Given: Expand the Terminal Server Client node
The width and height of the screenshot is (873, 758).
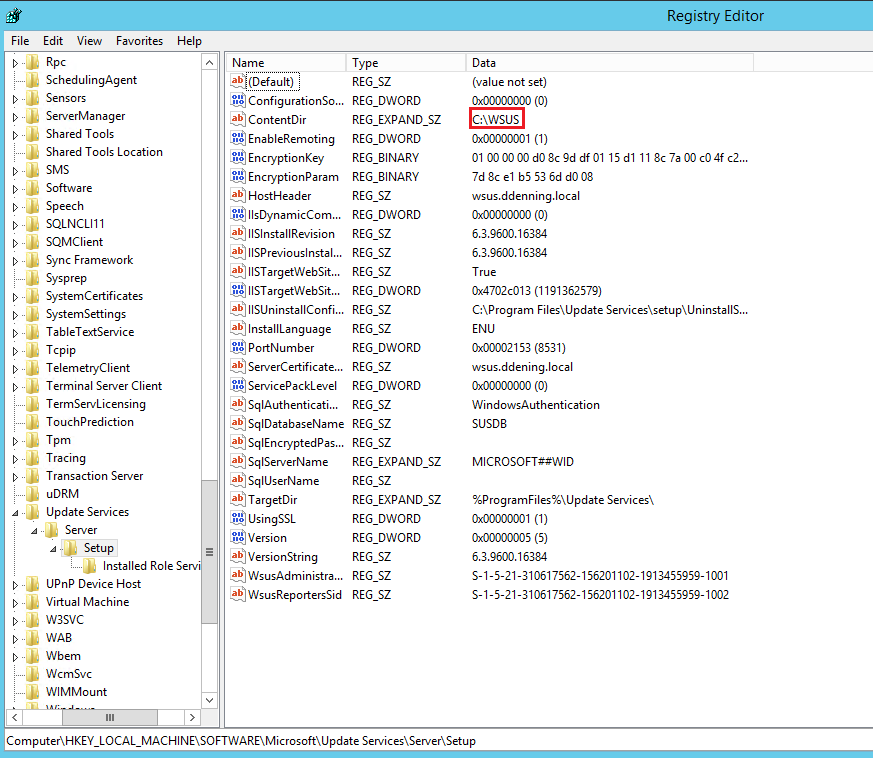Looking at the screenshot, I should point(15,386).
